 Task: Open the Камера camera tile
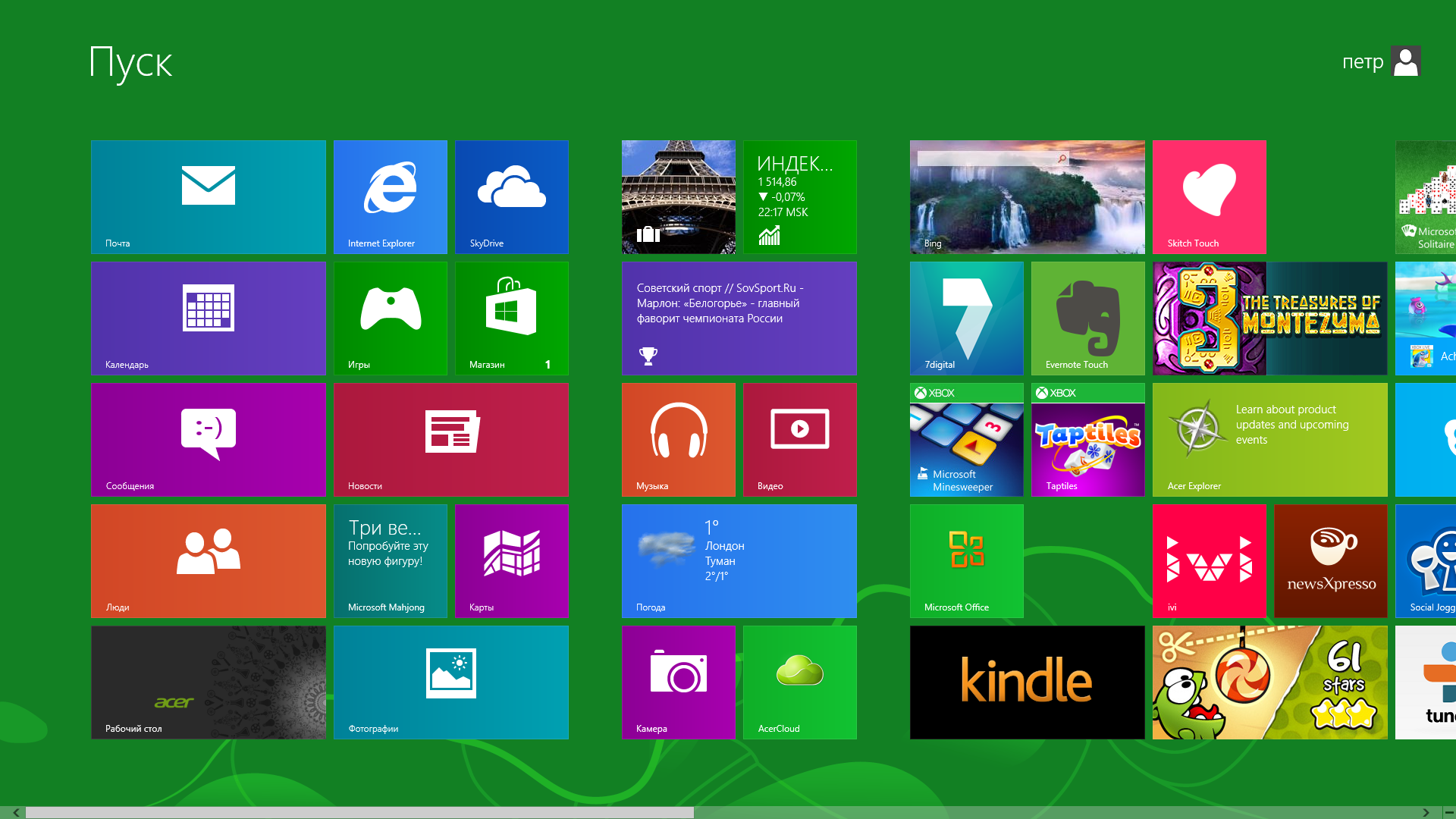click(x=679, y=682)
